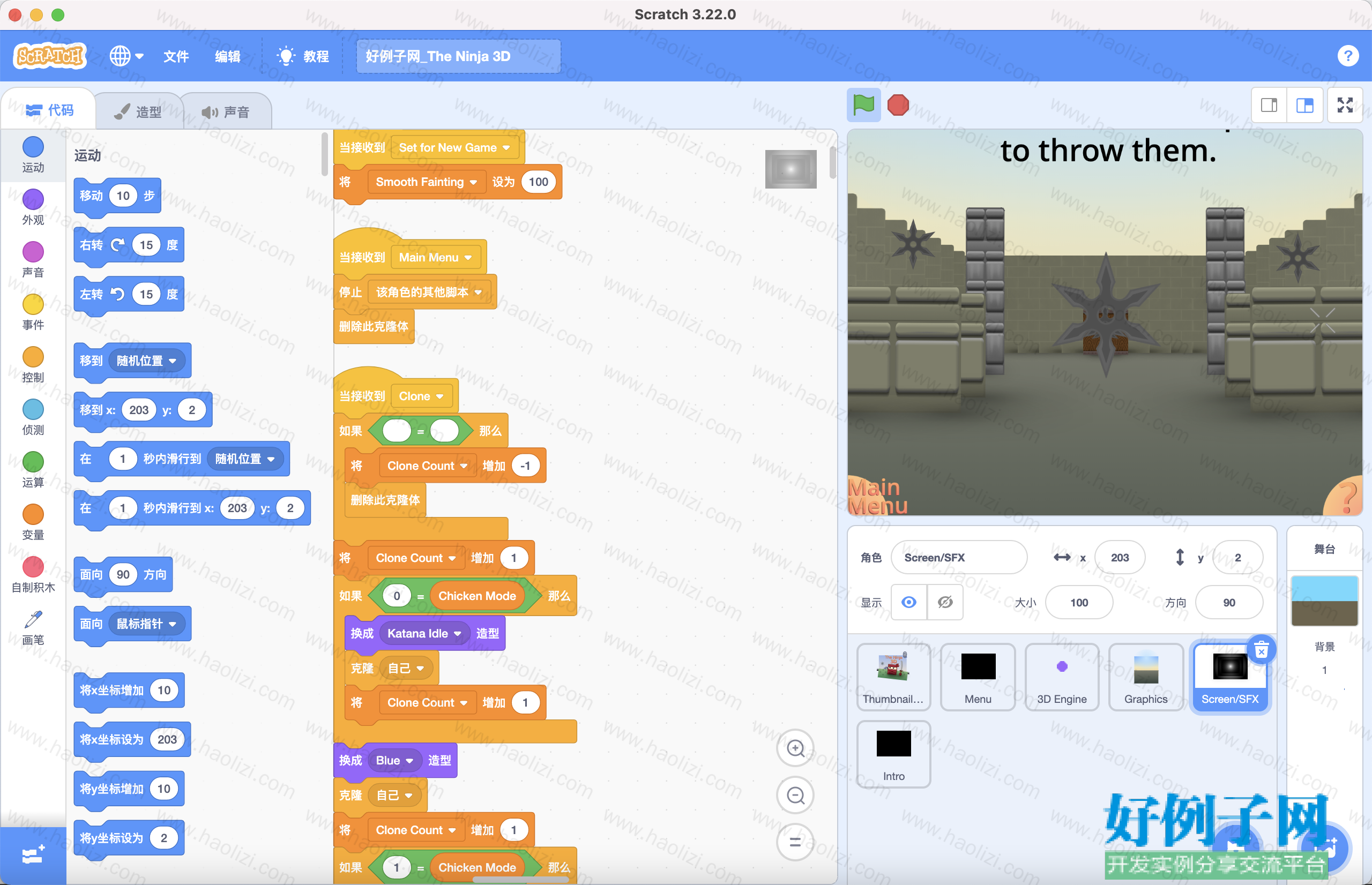
Task: Zoom in on the workspace
Action: point(795,748)
